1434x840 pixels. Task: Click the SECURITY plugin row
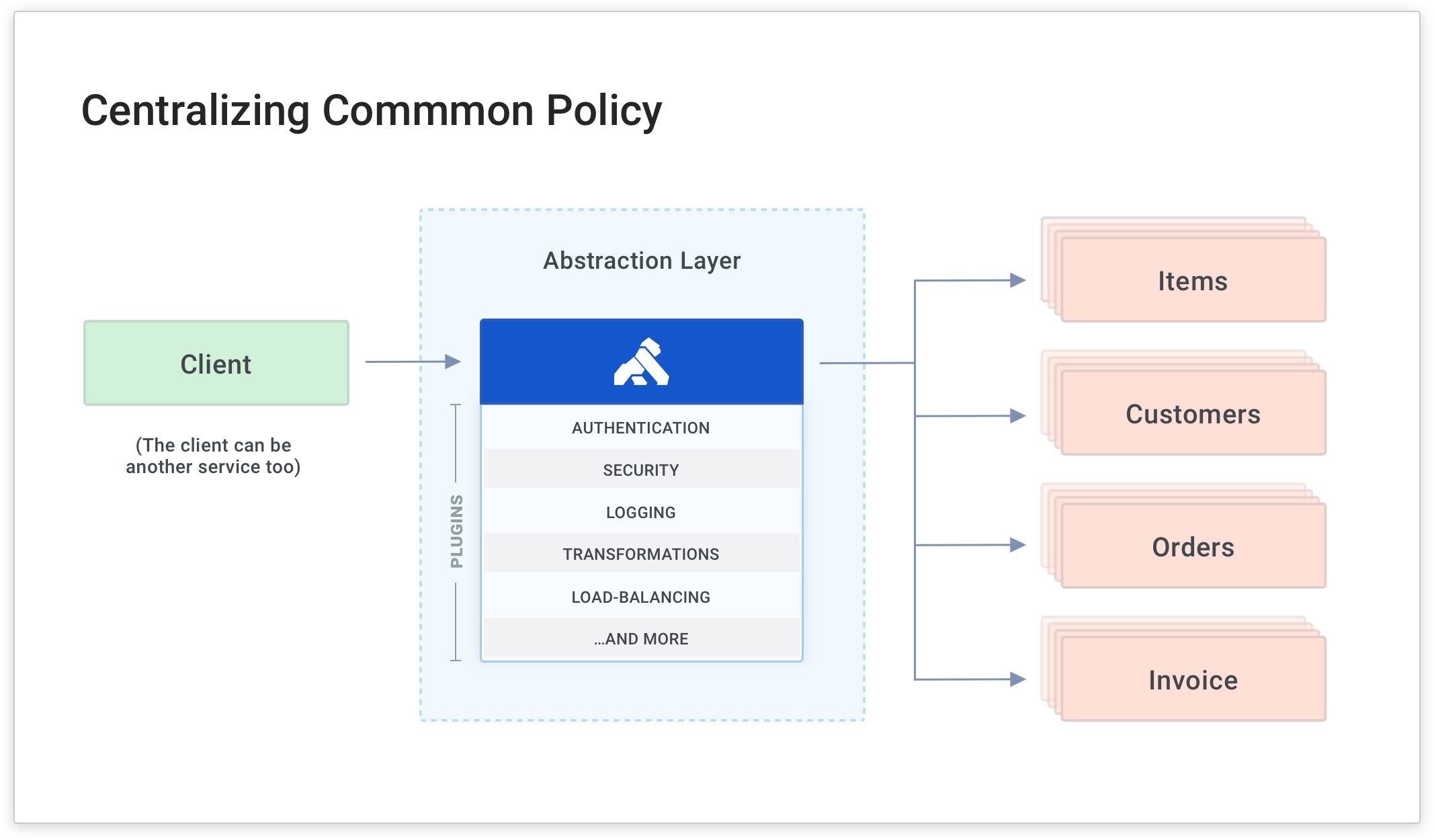coord(641,470)
